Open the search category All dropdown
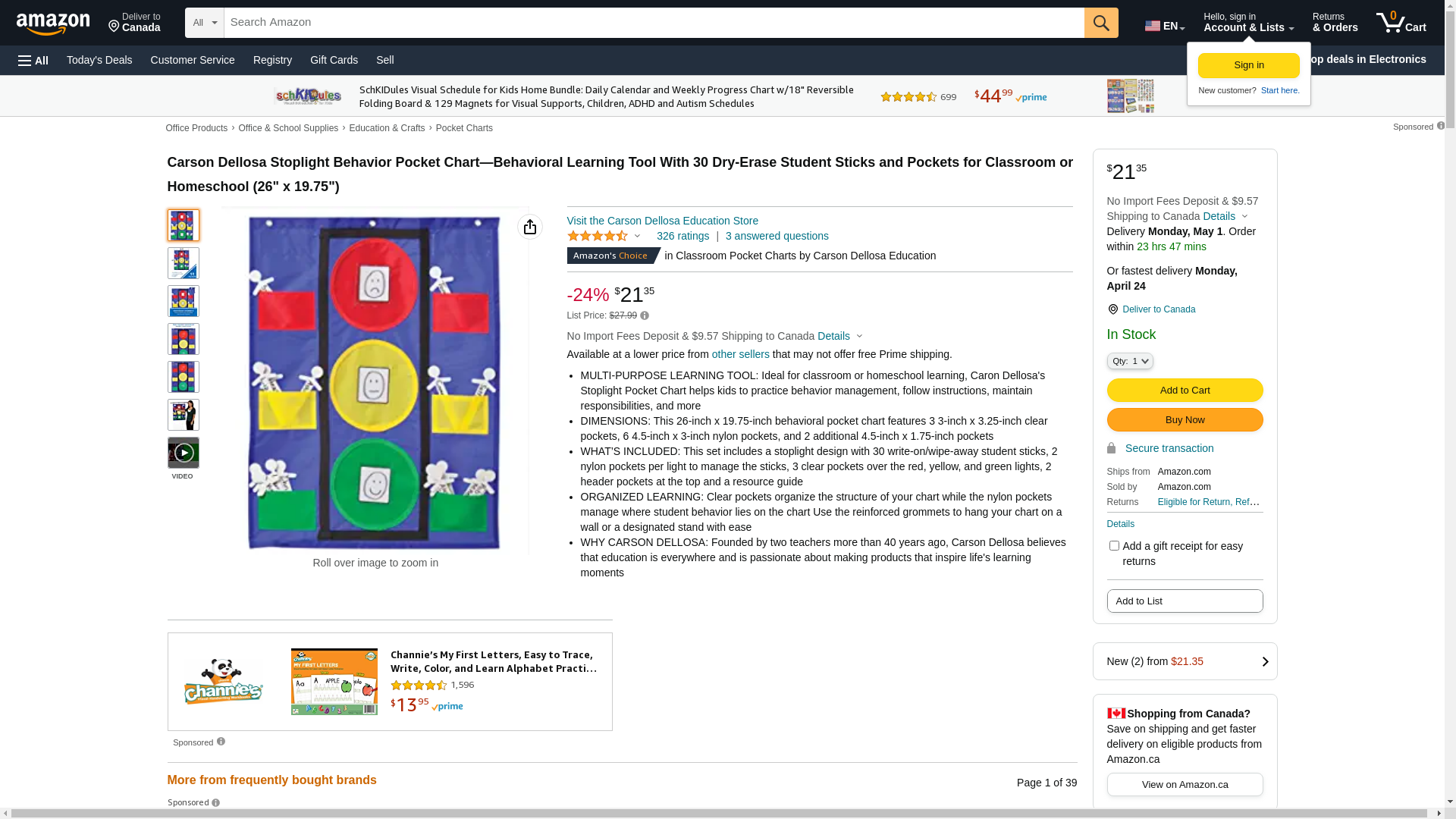The width and height of the screenshot is (1456, 819). 204,23
